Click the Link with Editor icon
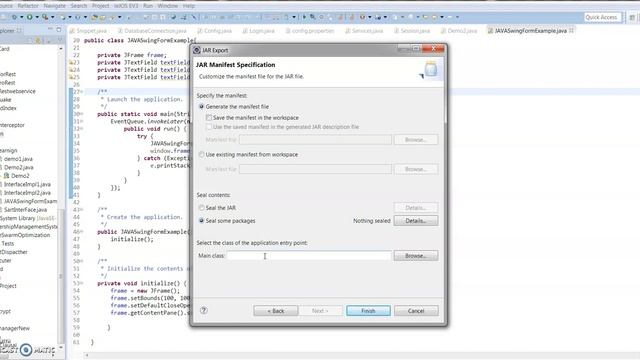 [x=38, y=40]
